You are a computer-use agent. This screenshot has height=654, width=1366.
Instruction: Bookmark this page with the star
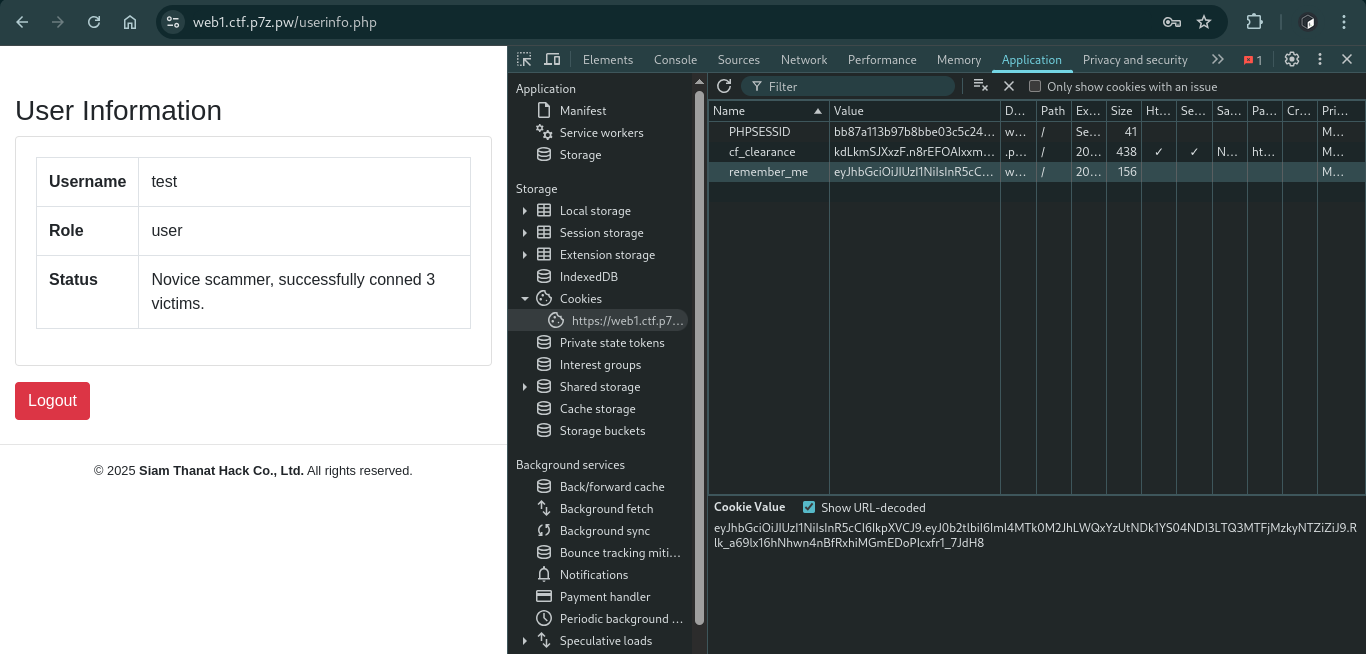pyautogui.click(x=1204, y=22)
